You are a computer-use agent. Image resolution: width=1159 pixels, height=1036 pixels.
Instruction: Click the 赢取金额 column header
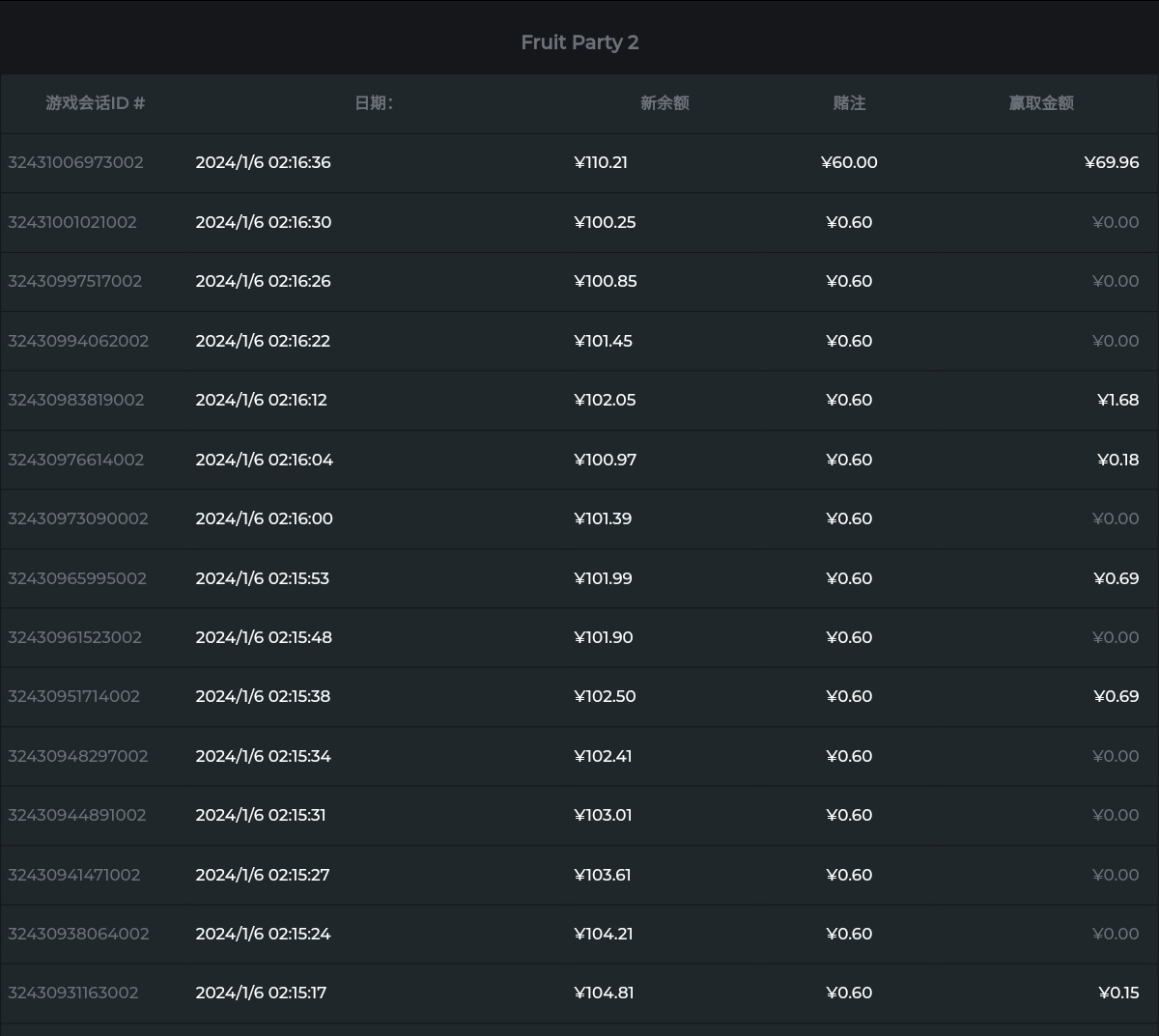click(x=1041, y=103)
